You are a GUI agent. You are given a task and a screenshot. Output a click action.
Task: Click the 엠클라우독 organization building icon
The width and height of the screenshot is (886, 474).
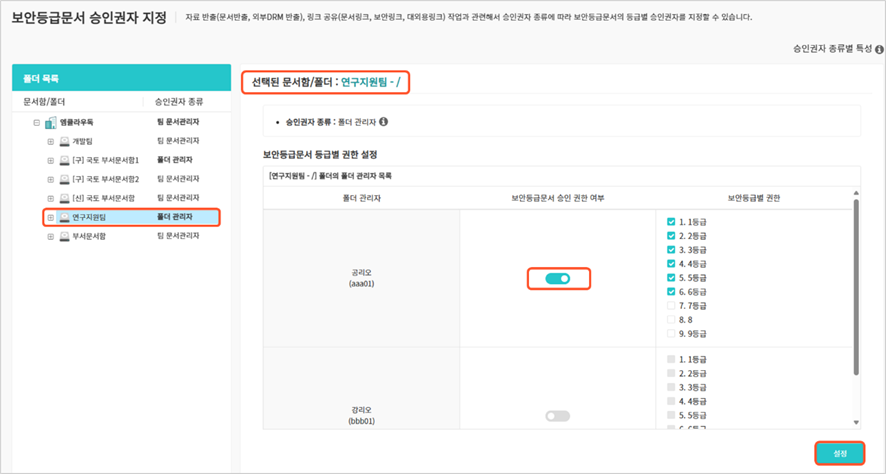(x=50, y=122)
